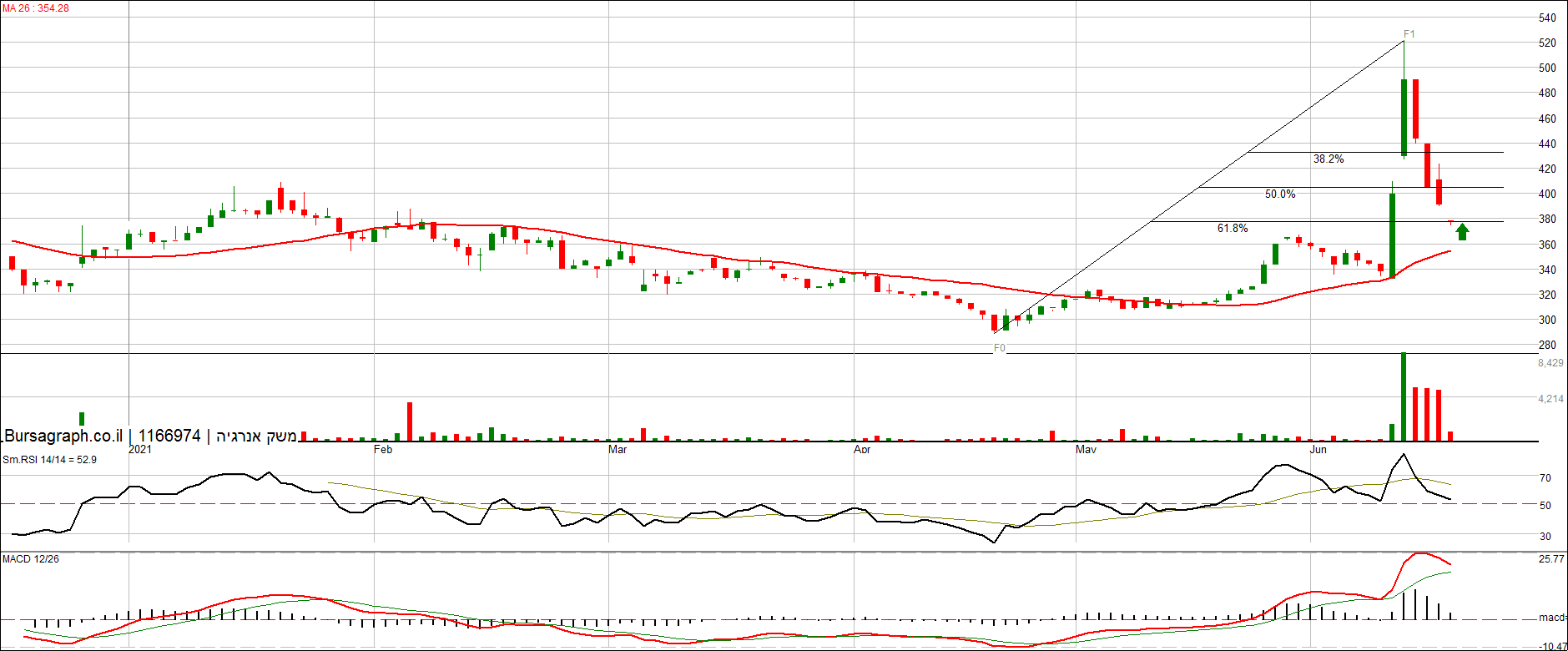The width and height of the screenshot is (1568, 651).
Task: Jump to the May month marker
Action: [x=1086, y=450]
